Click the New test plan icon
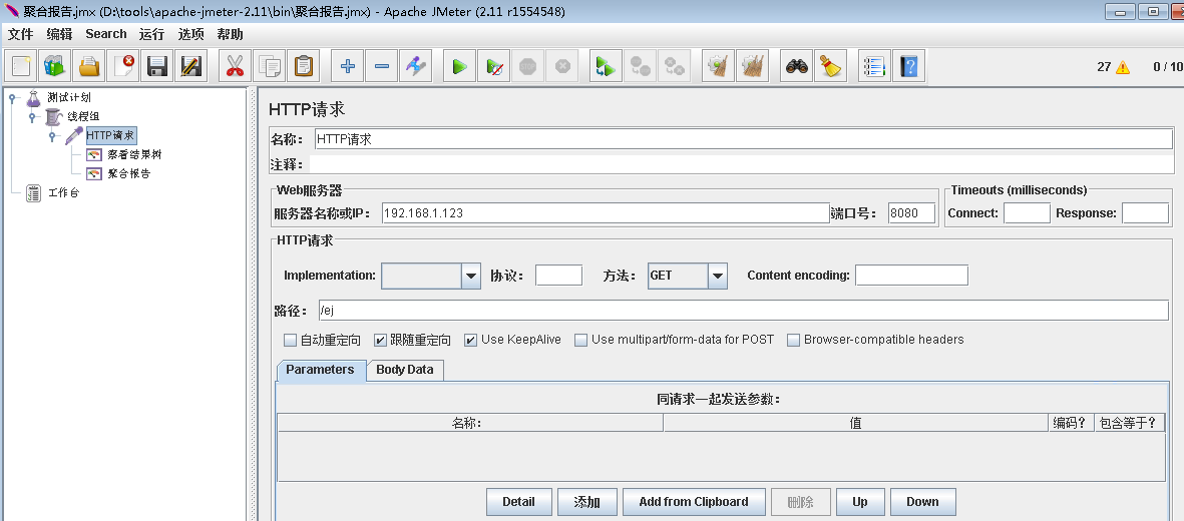1184x521 pixels. point(20,66)
